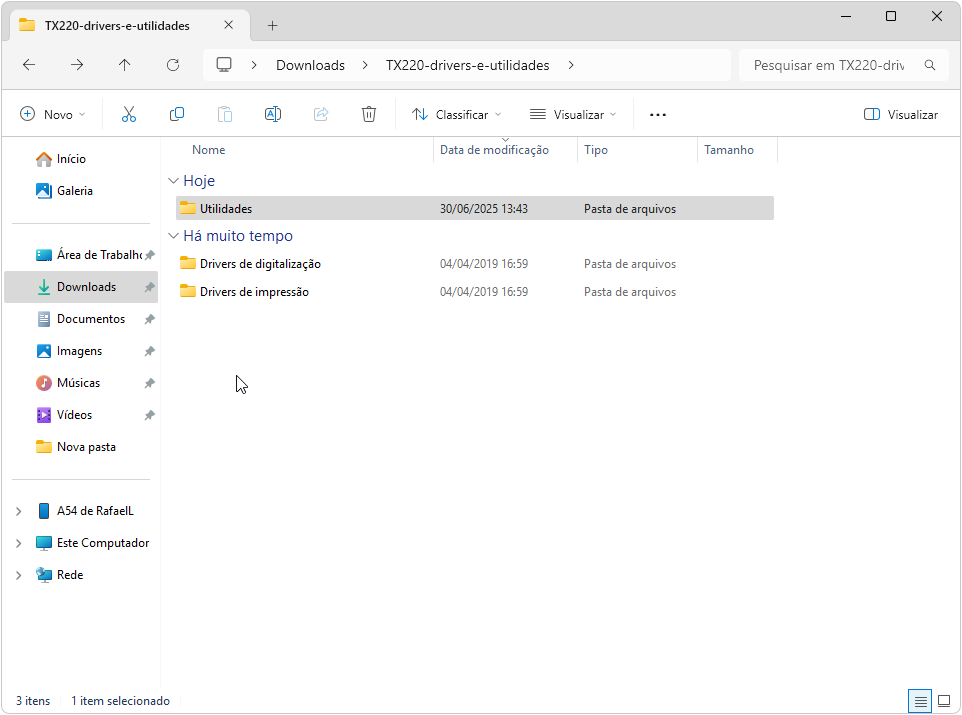Viewport: 962px width, 715px height.
Task: Click chevron after Downloads in breadcrumb
Action: [x=365, y=65]
